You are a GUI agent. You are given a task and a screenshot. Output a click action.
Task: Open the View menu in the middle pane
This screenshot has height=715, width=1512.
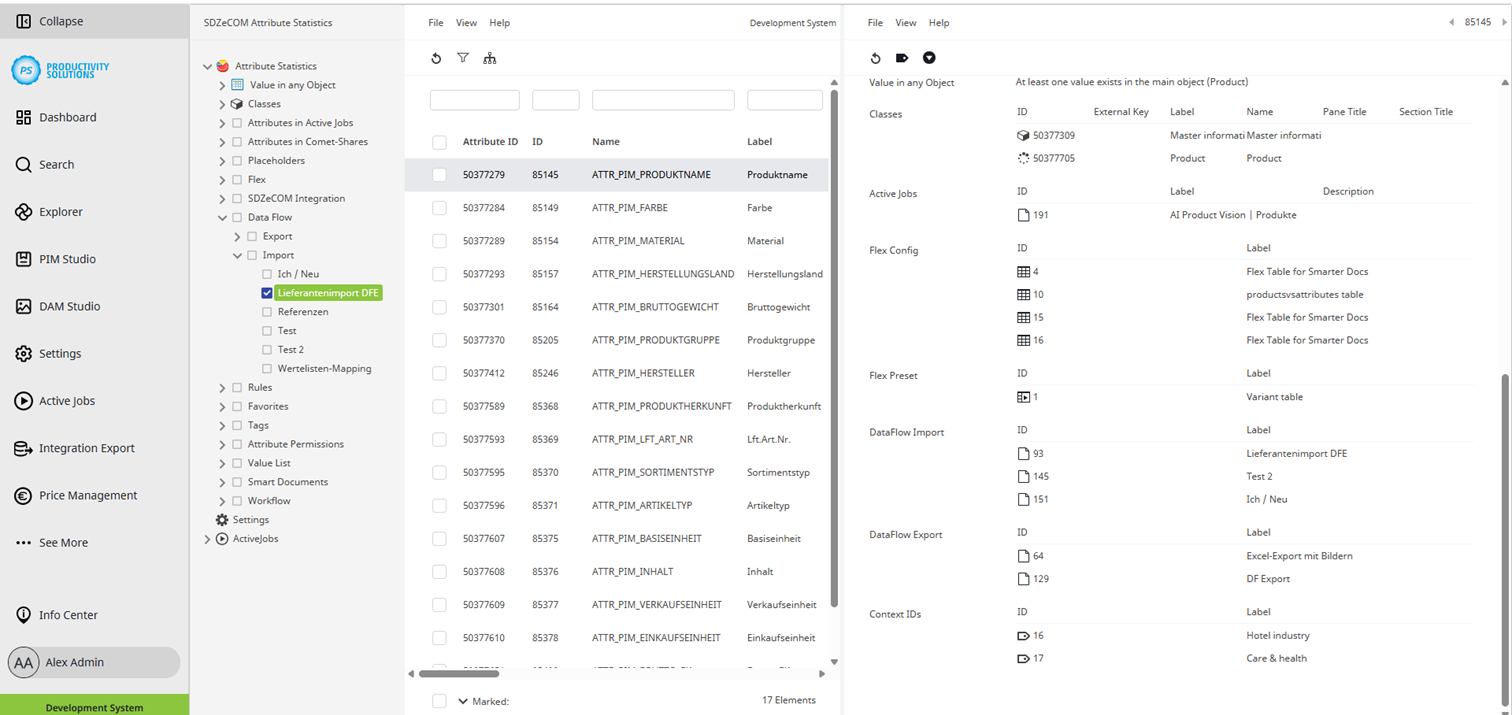pyautogui.click(x=466, y=22)
